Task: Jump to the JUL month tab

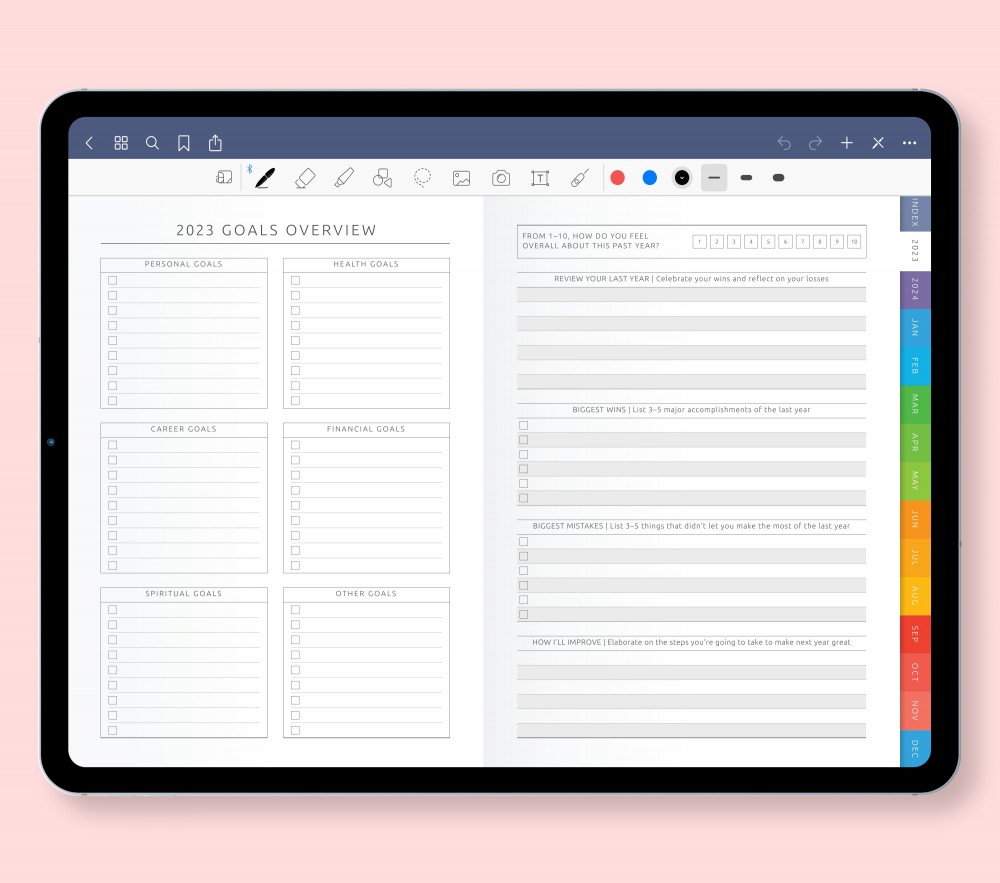Action: [x=915, y=557]
